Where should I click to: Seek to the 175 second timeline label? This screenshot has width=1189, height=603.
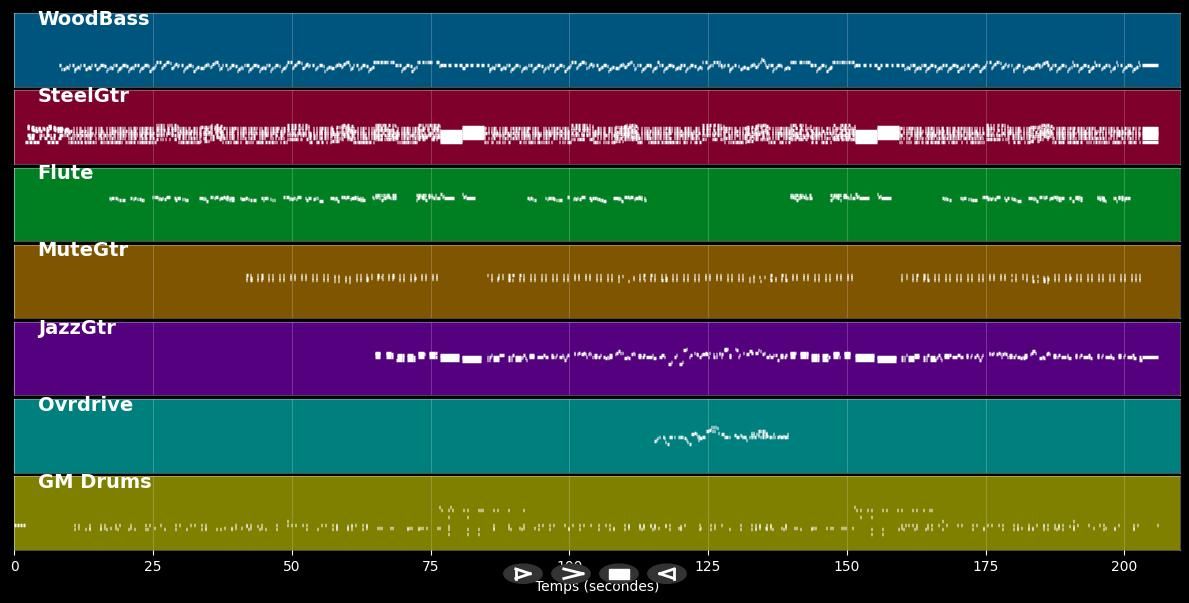point(986,566)
